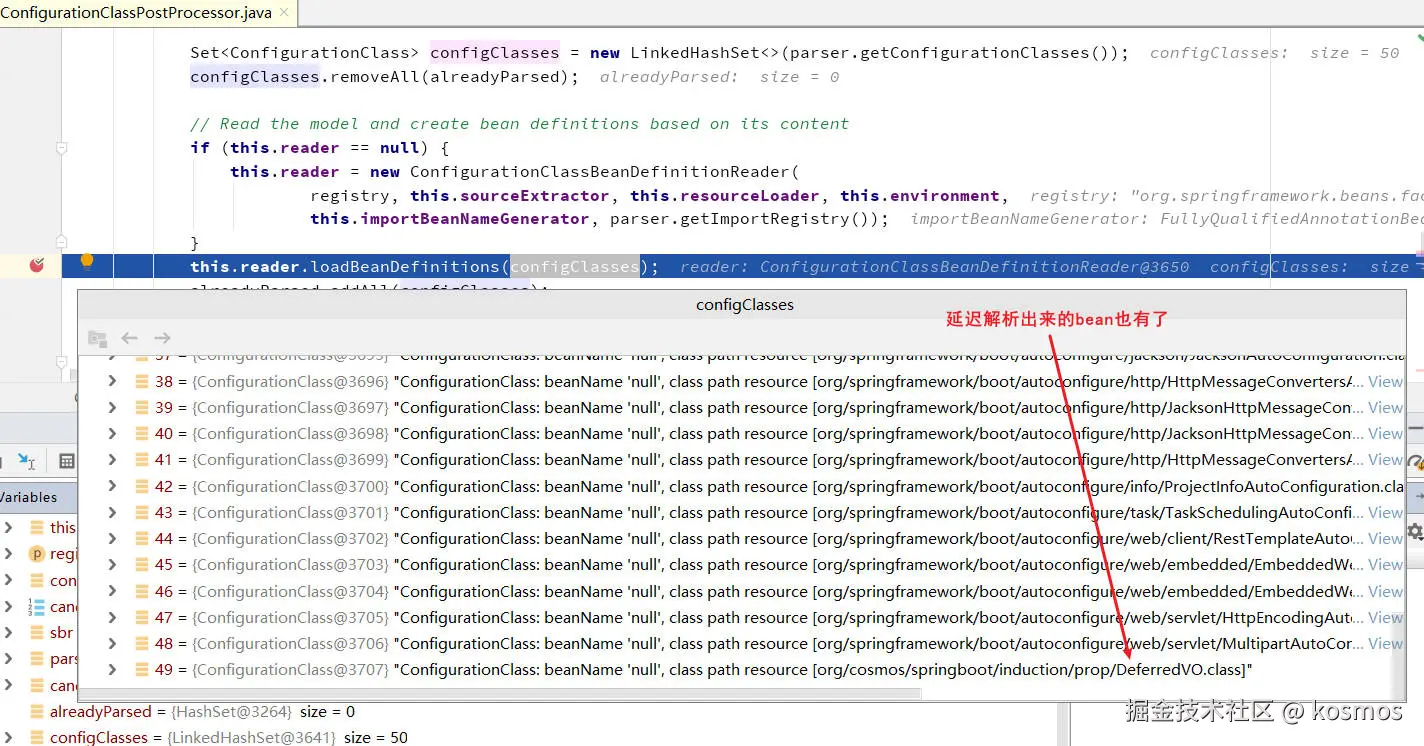Click View link for entry 40
The image size is (1424, 746).
pos(1385,433)
